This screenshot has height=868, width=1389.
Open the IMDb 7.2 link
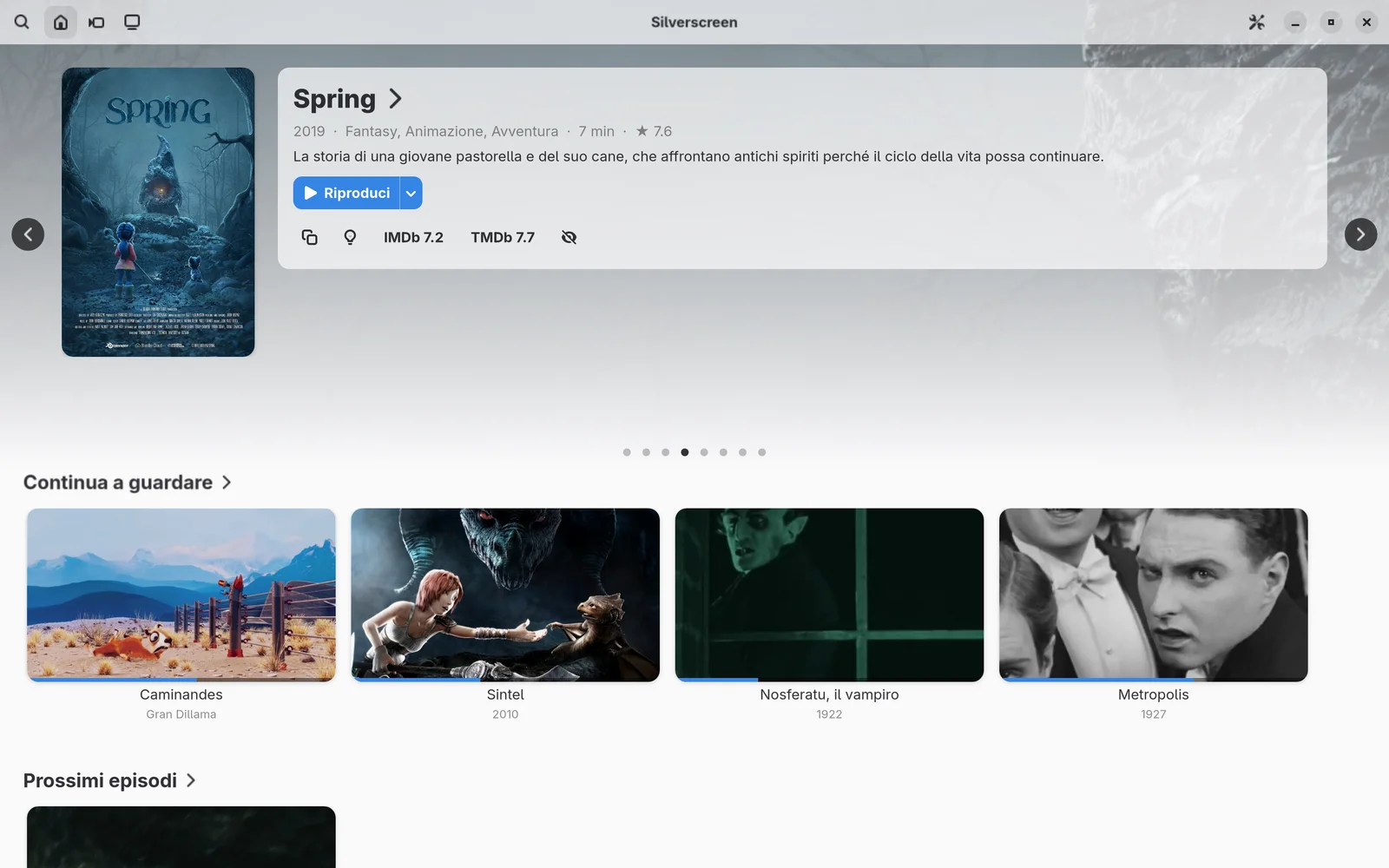point(413,237)
